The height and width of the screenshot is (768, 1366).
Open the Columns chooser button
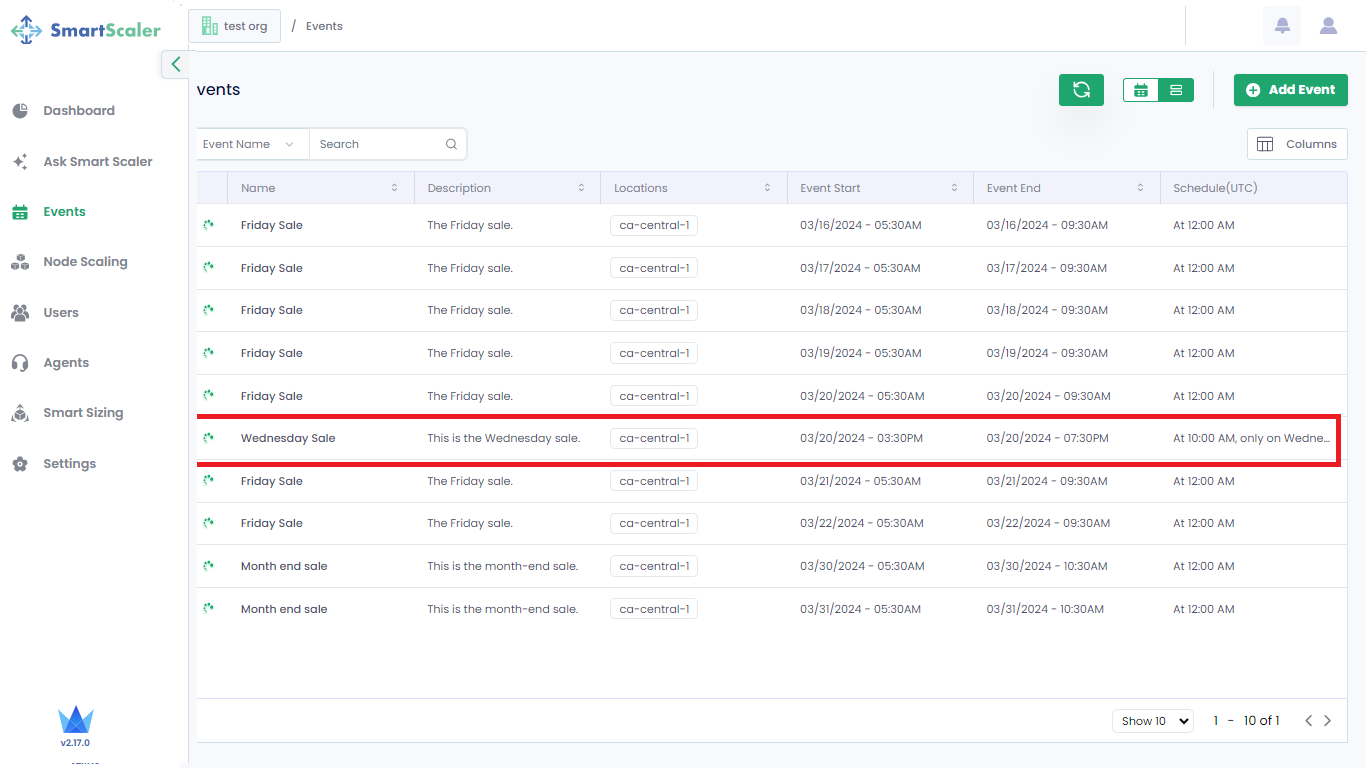click(x=1297, y=144)
